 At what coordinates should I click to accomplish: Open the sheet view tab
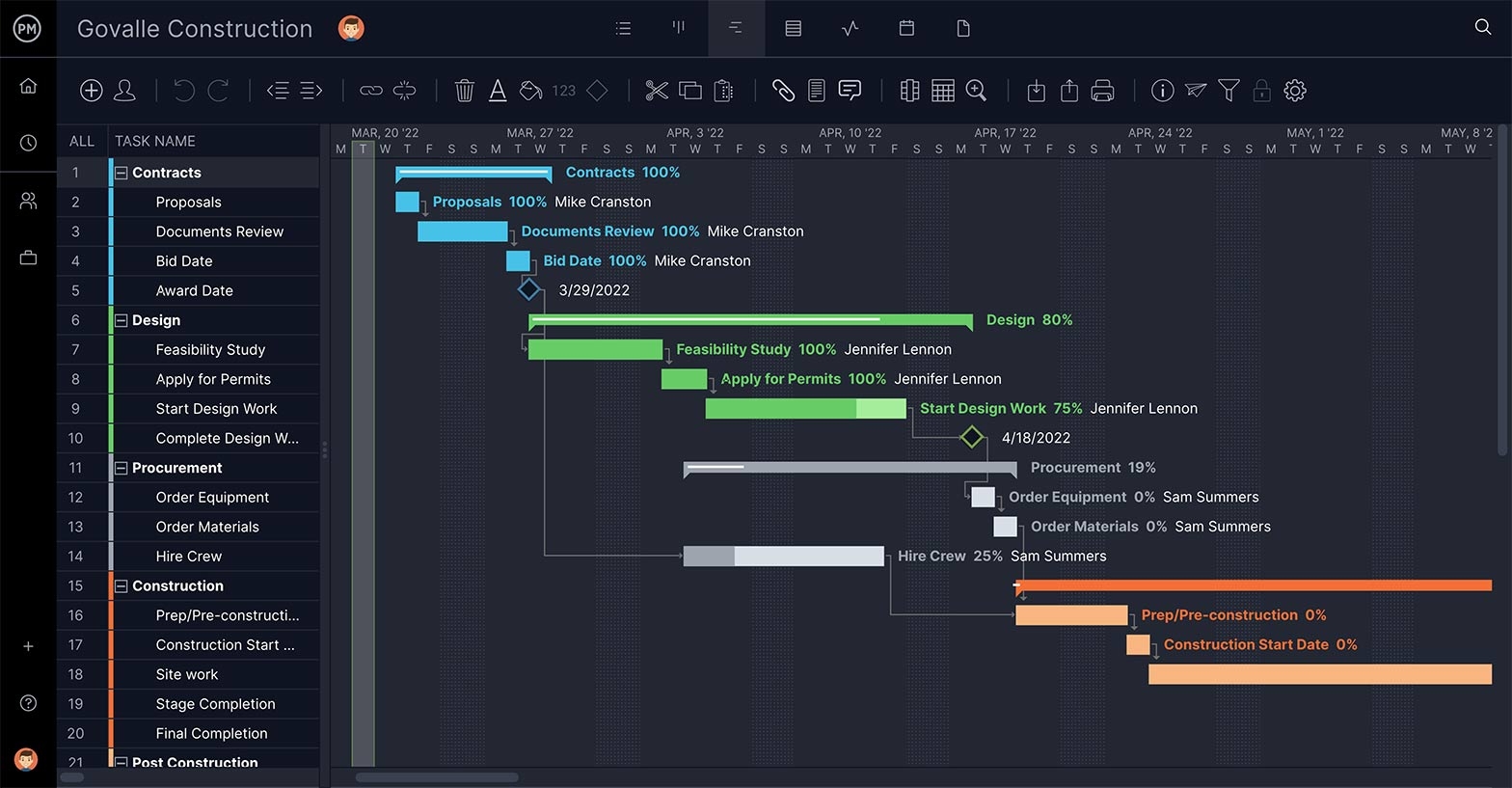[x=793, y=29]
